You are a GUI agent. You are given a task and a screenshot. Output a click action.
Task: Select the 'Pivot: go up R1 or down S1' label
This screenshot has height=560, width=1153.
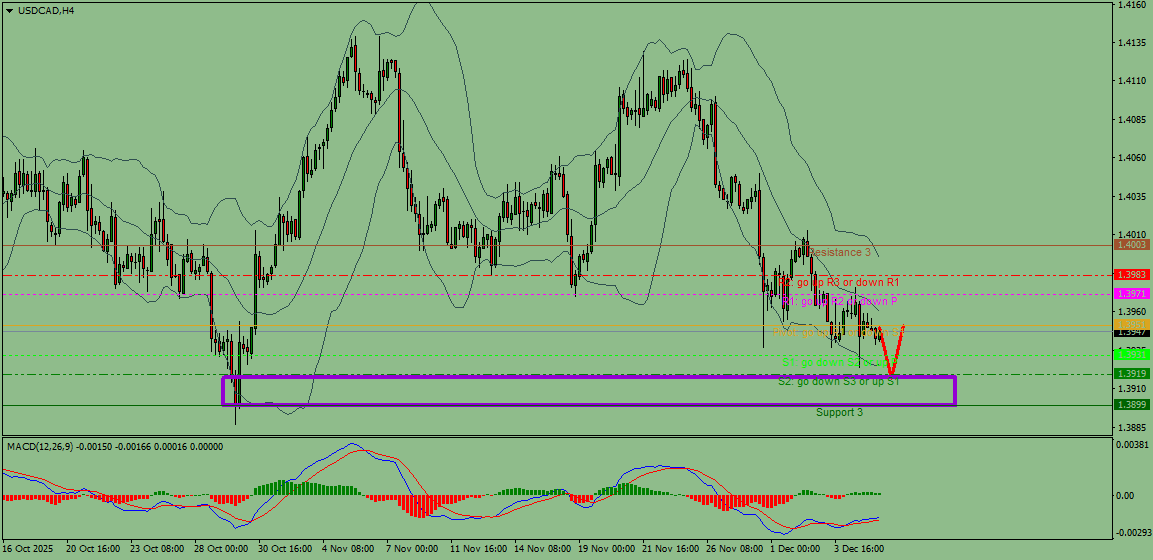coord(837,333)
